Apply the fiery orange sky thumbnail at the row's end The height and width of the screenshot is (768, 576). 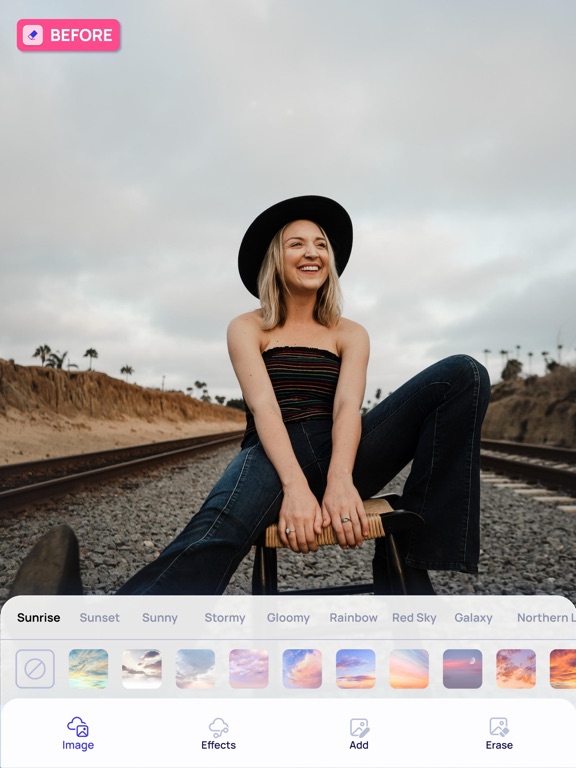pos(563,669)
